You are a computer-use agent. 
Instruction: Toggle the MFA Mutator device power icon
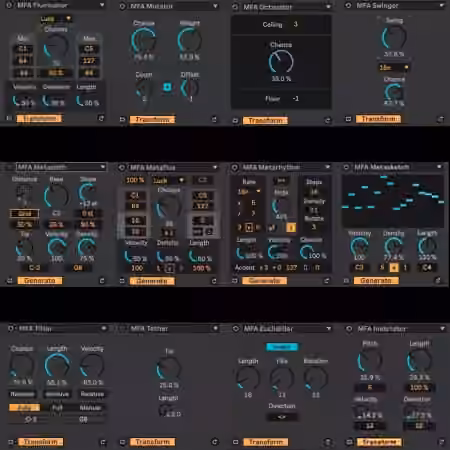(122, 6)
